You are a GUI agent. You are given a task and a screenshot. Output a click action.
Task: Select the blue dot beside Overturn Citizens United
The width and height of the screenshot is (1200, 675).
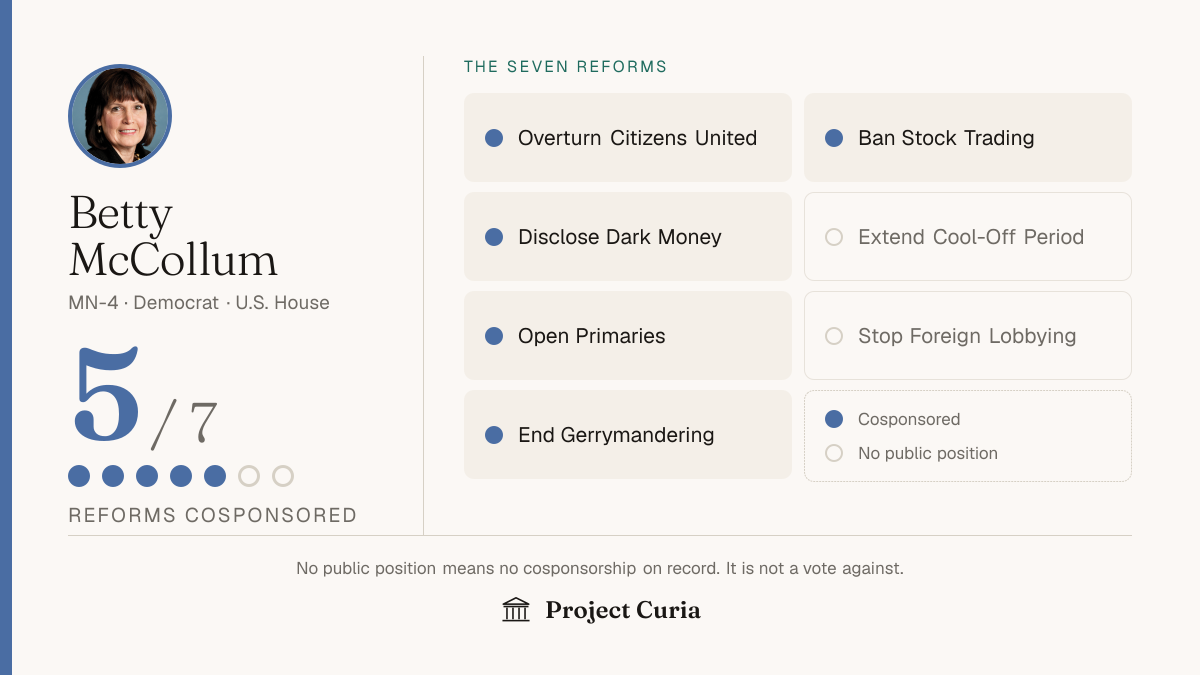tap(494, 138)
